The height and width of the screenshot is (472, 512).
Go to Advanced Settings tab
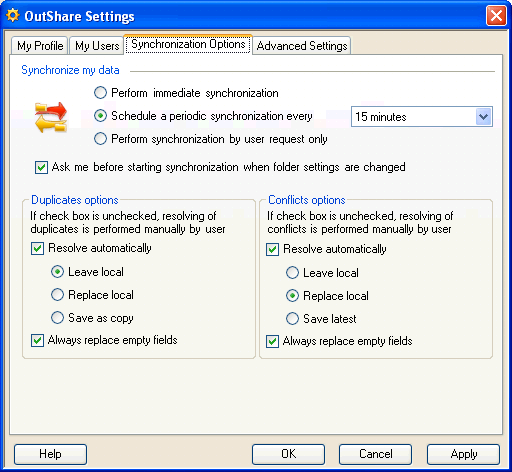coord(302,46)
